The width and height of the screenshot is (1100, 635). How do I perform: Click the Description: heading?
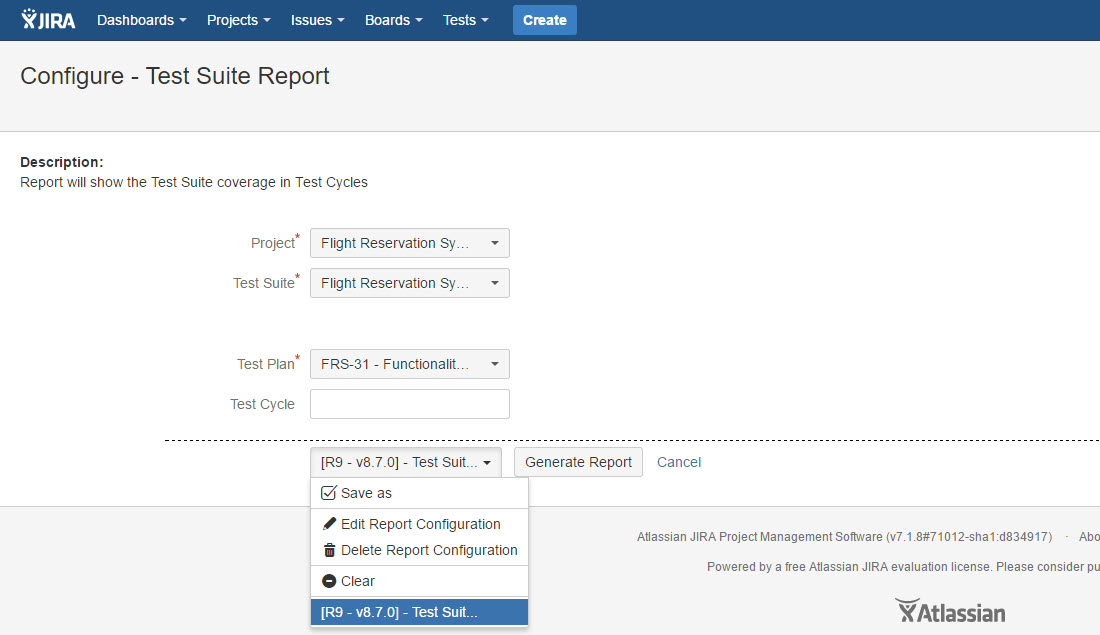coord(62,162)
